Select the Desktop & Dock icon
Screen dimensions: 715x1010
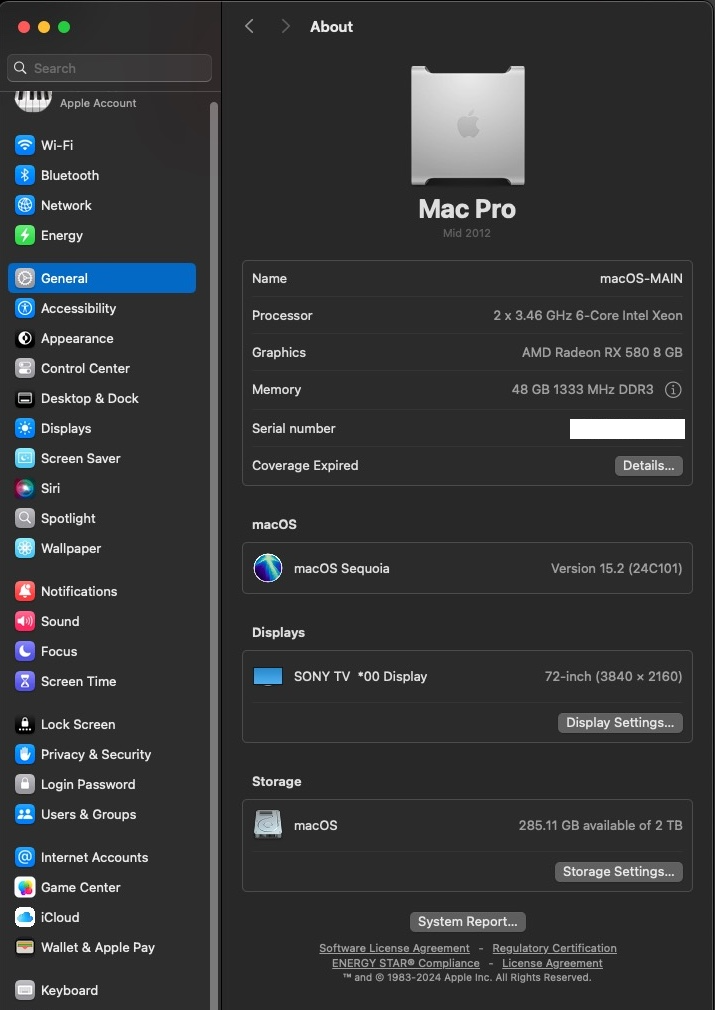coord(24,398)
